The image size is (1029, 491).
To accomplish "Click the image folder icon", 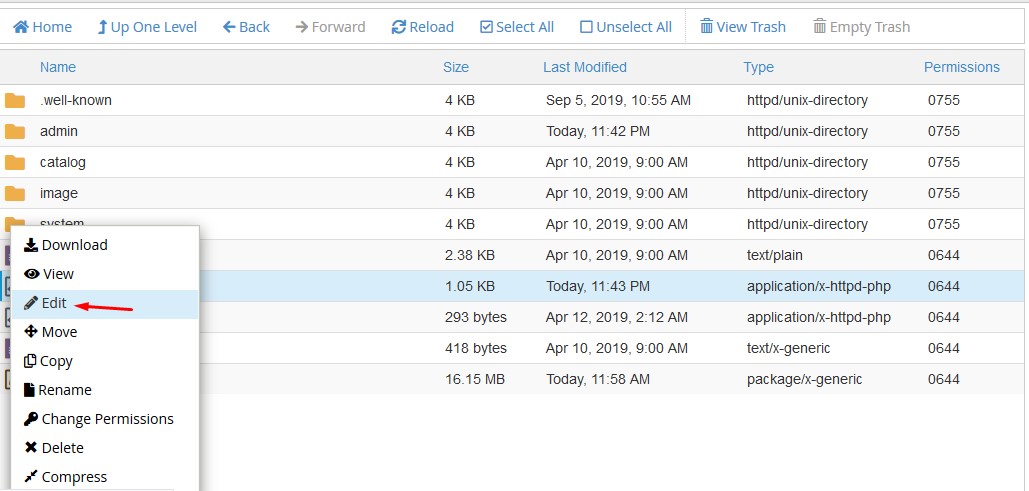I will tap(14, 194).
